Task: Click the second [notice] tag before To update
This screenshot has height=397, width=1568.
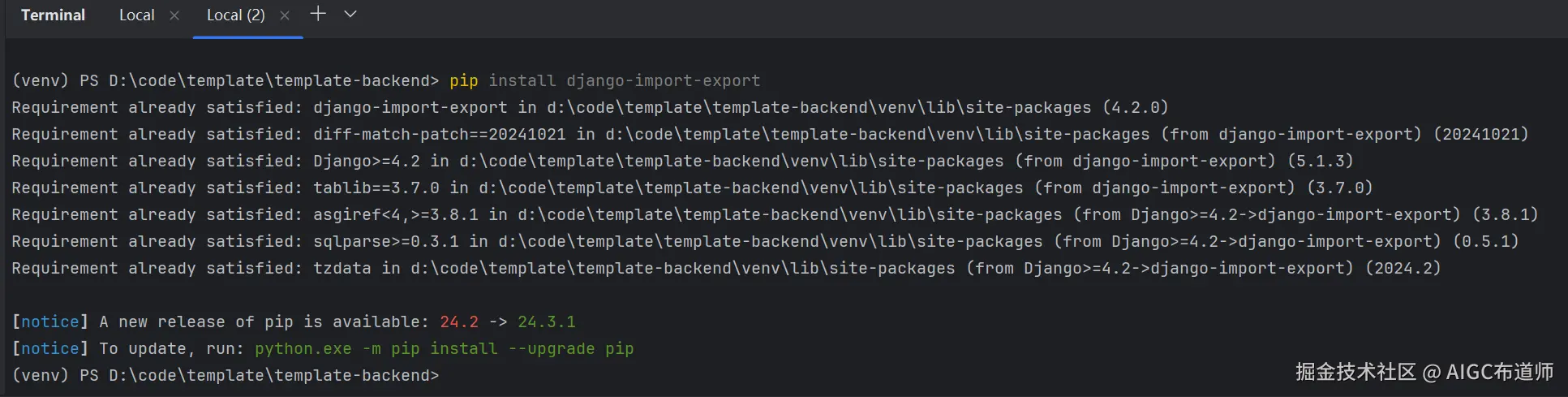Action: [50, 348]
